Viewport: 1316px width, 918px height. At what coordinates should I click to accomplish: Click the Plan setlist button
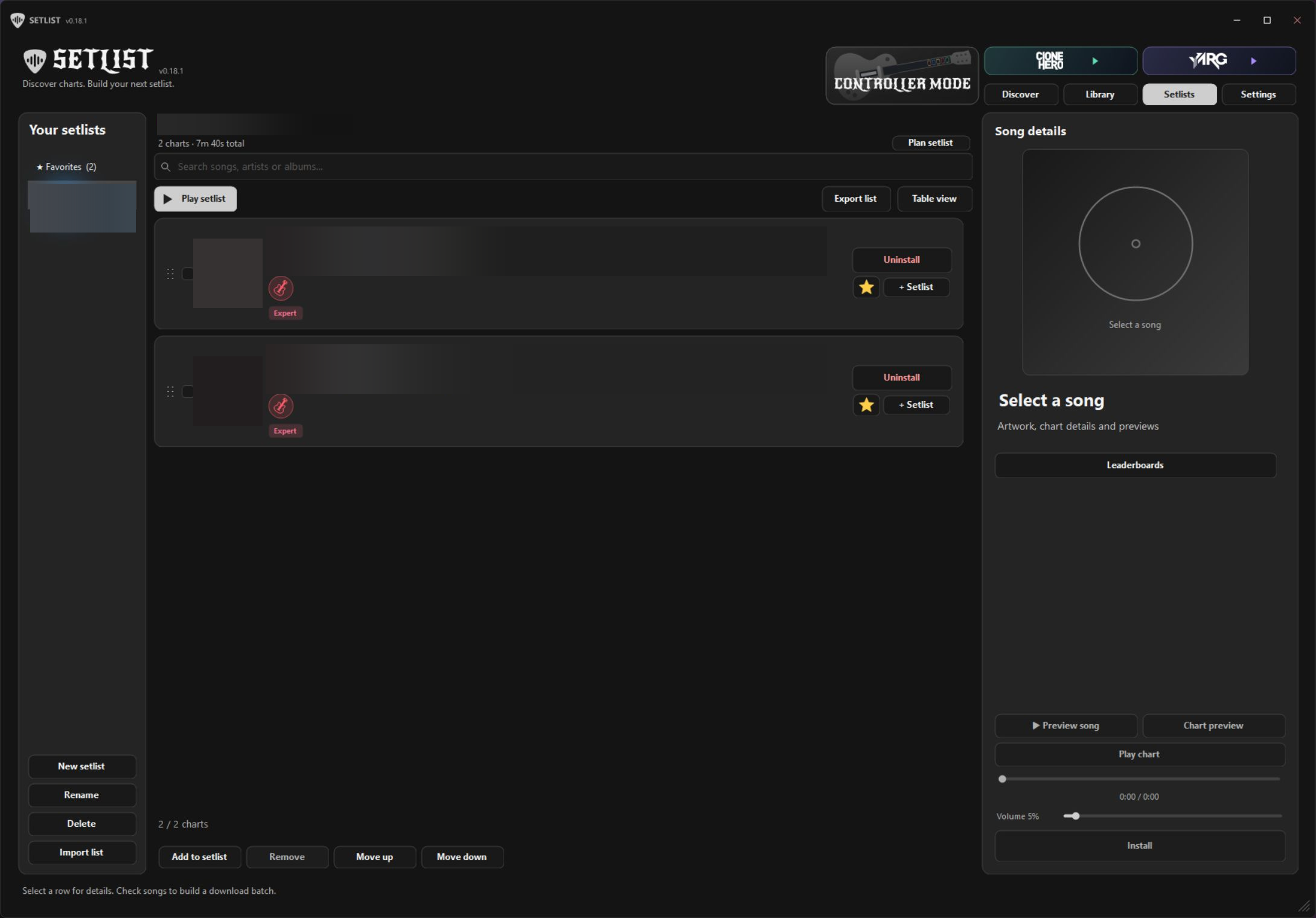coord(931,143)
